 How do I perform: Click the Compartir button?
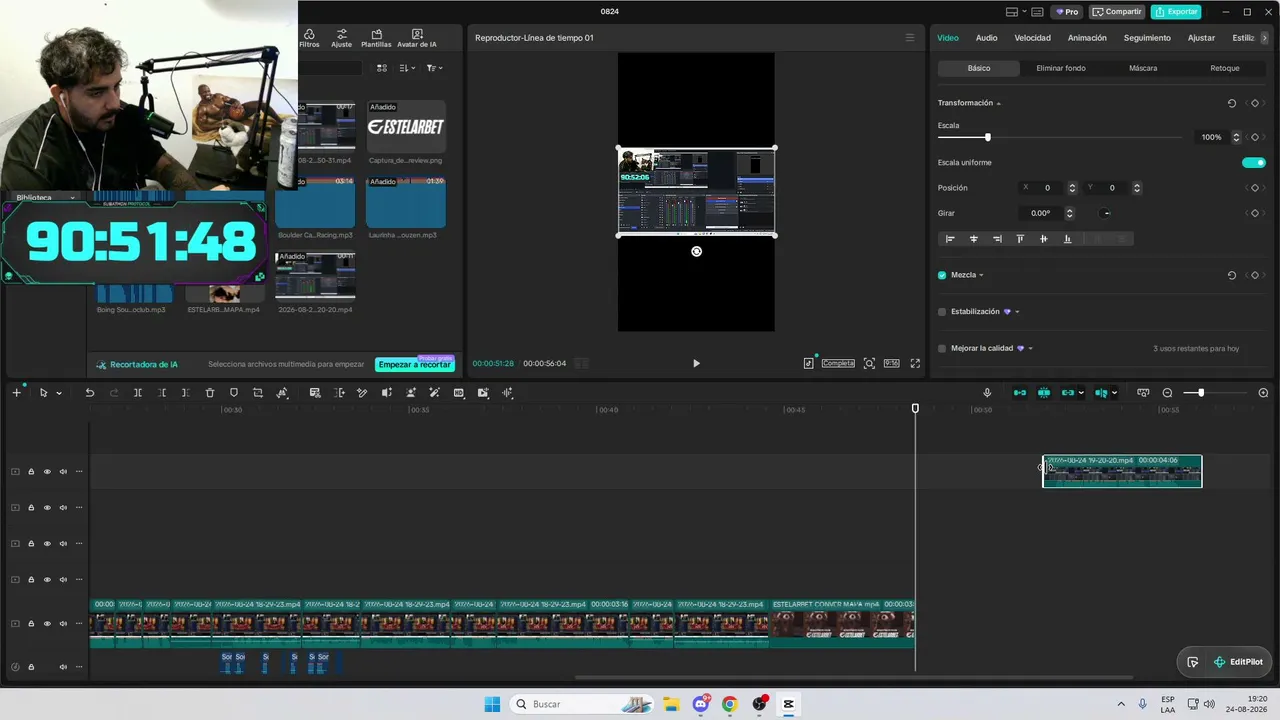(1117, 12)
